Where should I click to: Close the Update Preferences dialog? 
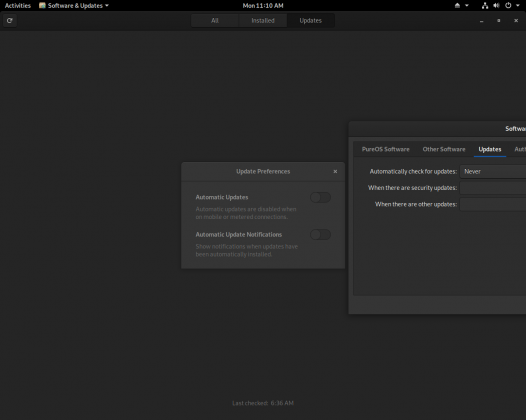pos(335,171)
